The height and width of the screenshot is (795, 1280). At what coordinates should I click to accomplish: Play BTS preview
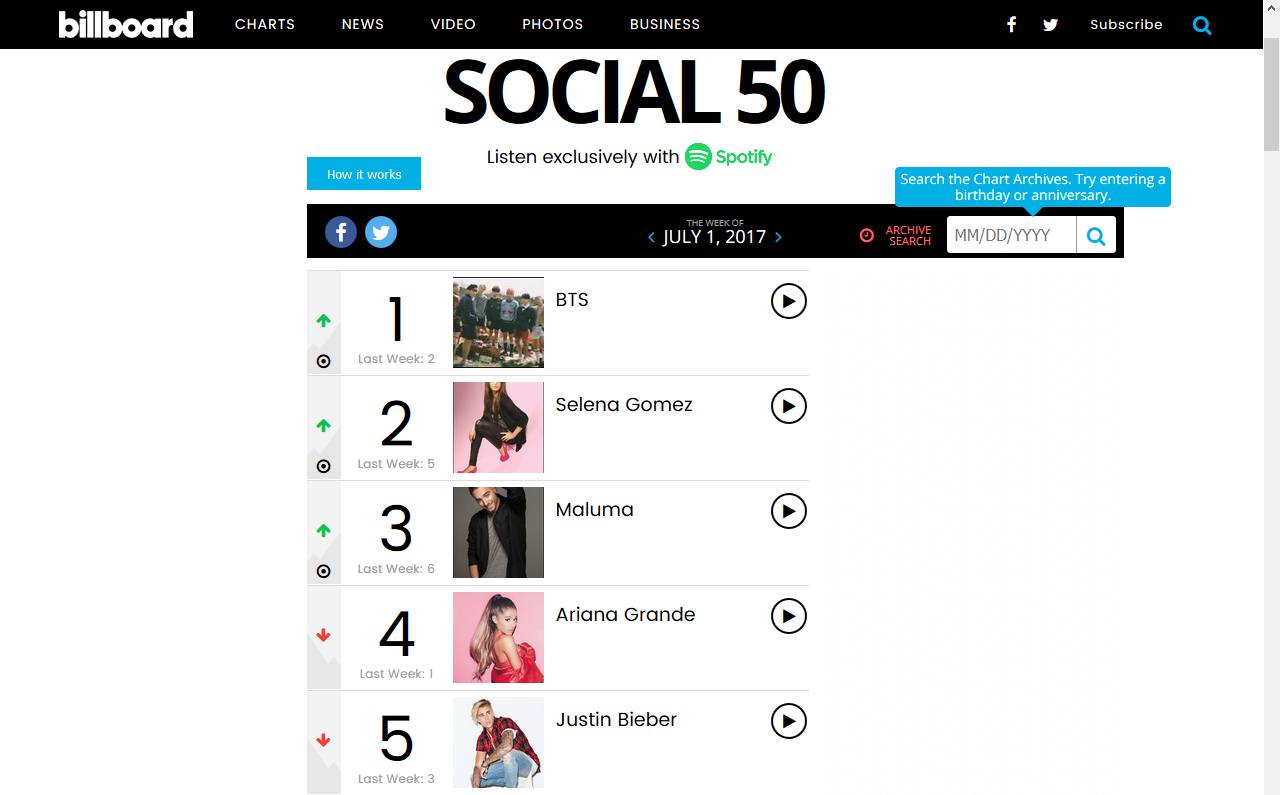pos(788,301)
